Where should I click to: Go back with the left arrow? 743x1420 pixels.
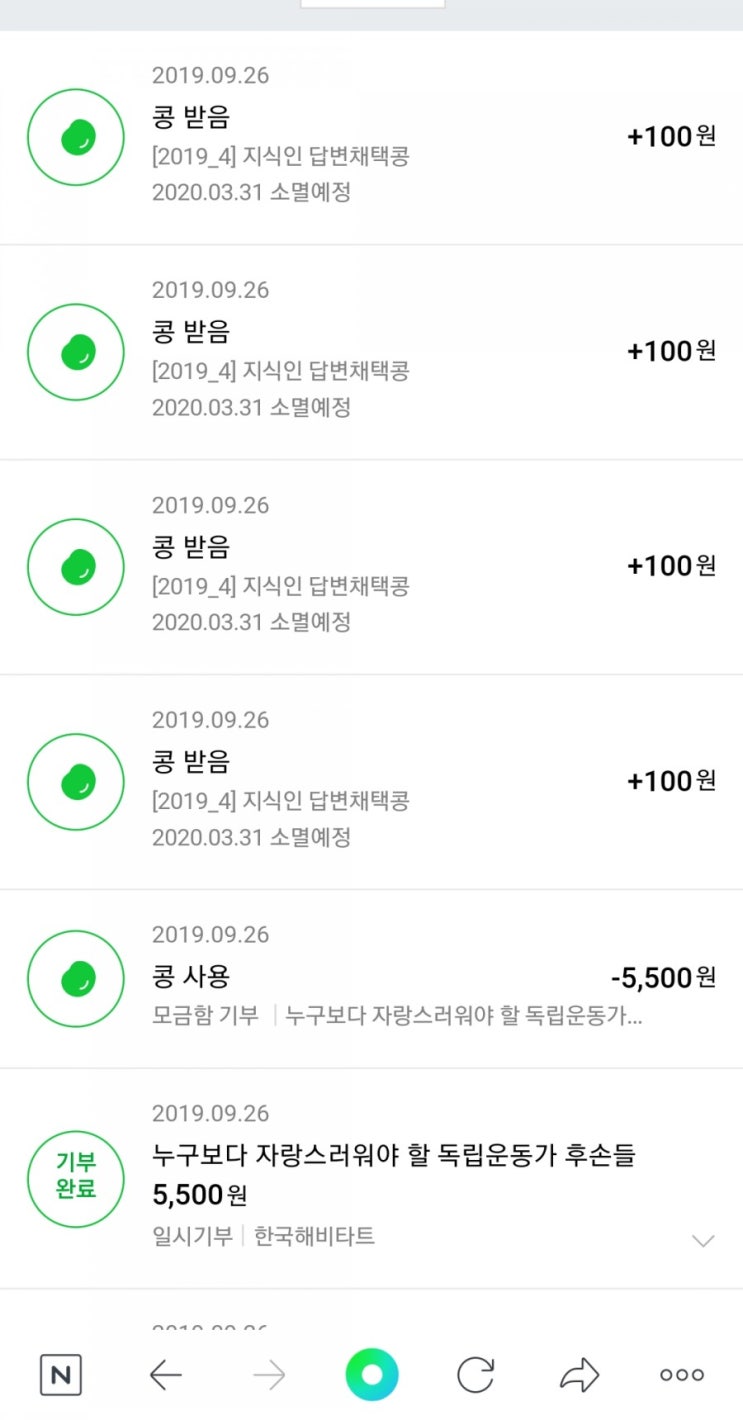[x=165, y=1375]
